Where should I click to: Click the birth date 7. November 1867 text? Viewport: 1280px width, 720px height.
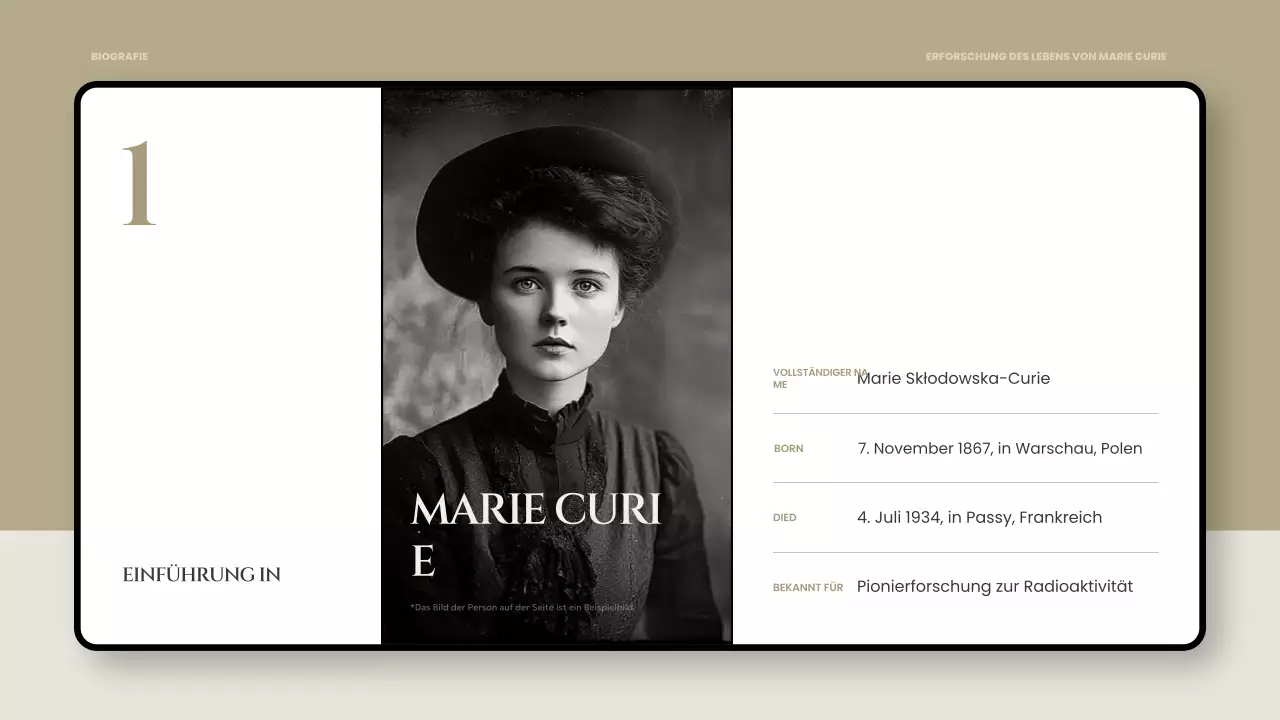pos(999,448)
